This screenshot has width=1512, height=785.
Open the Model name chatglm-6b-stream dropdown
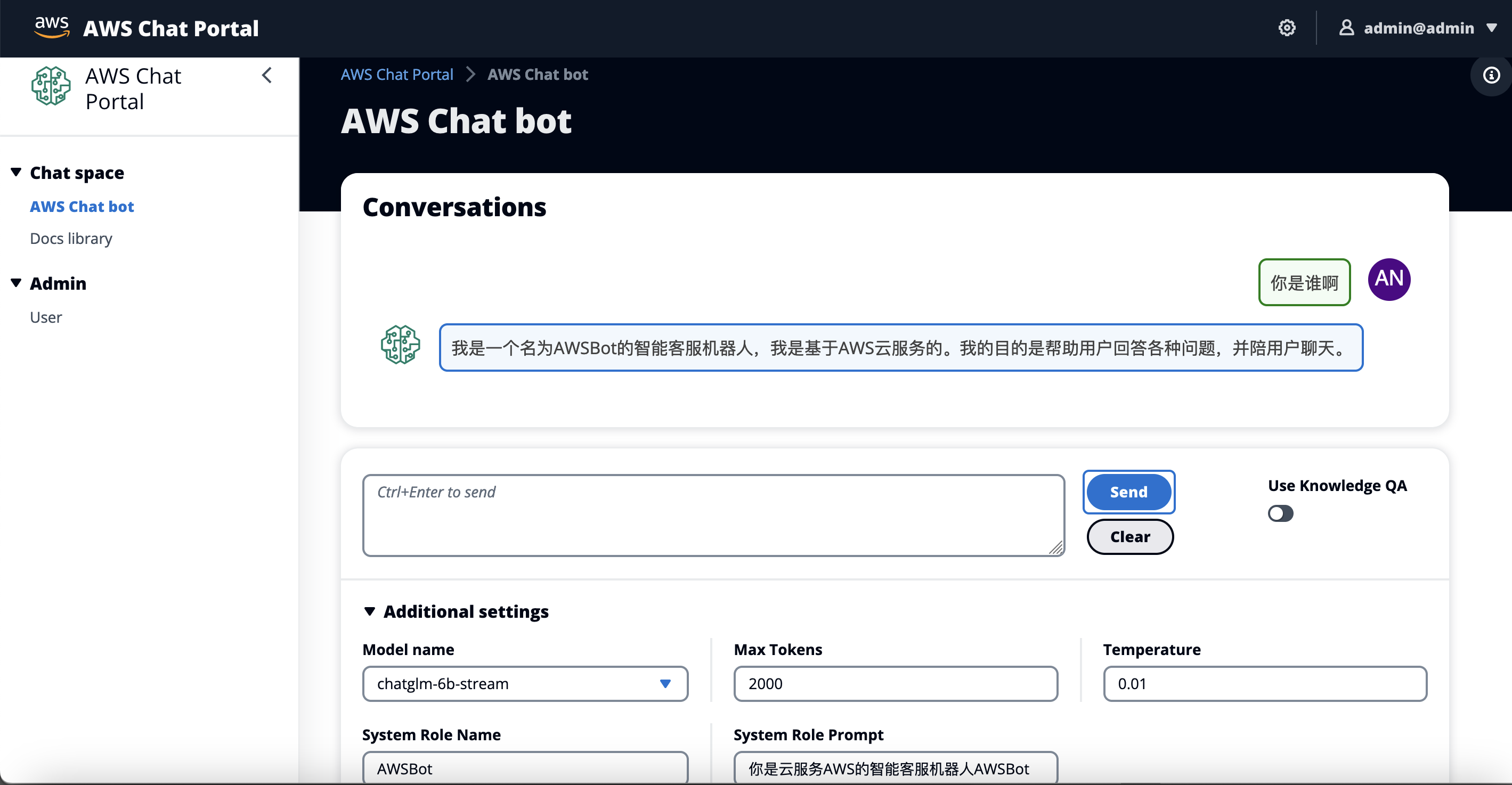click(525, 683)
